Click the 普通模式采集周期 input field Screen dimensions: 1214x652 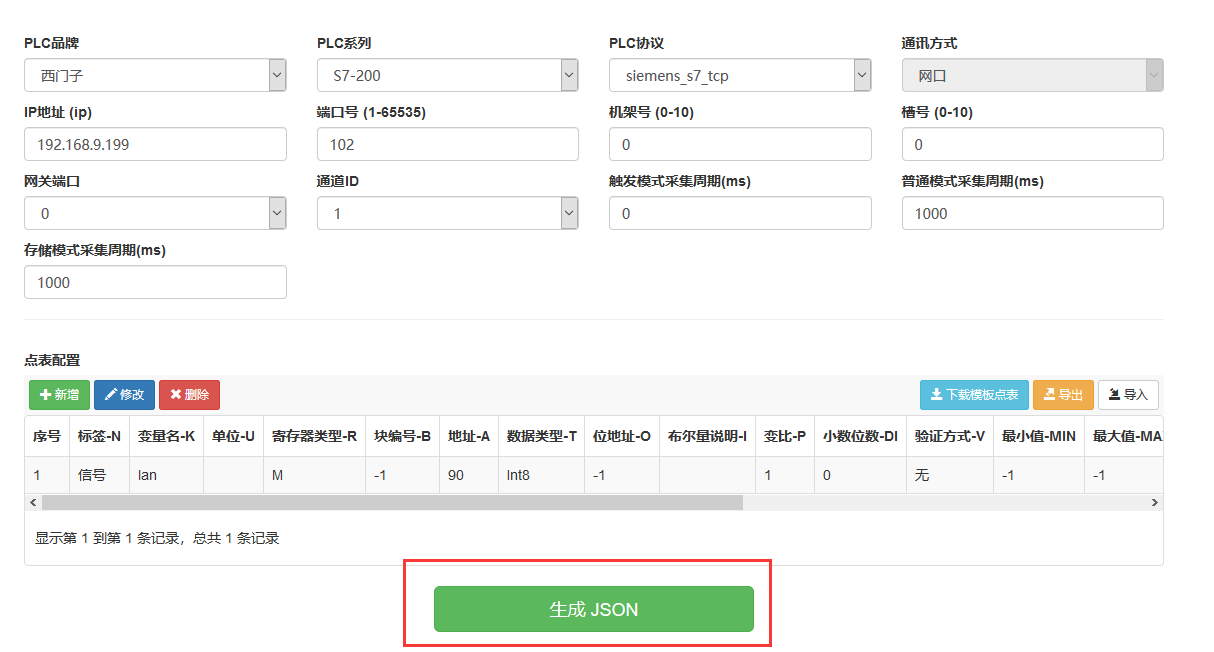pos(1032,213)
